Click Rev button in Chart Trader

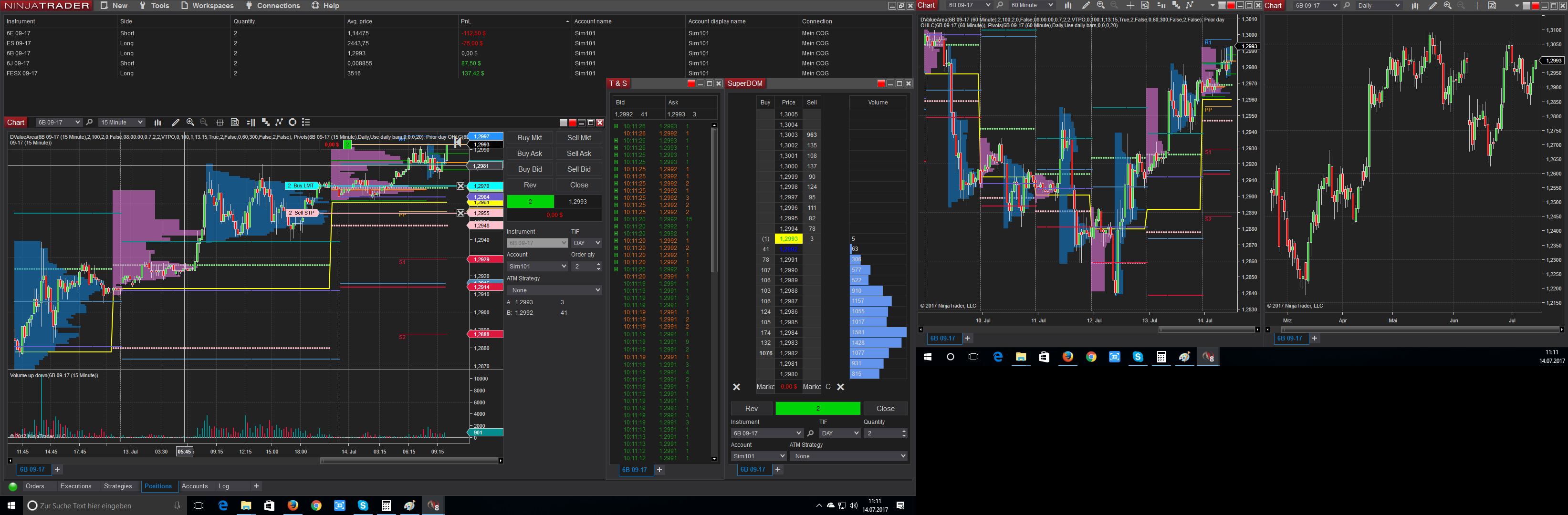coord(530,185)
